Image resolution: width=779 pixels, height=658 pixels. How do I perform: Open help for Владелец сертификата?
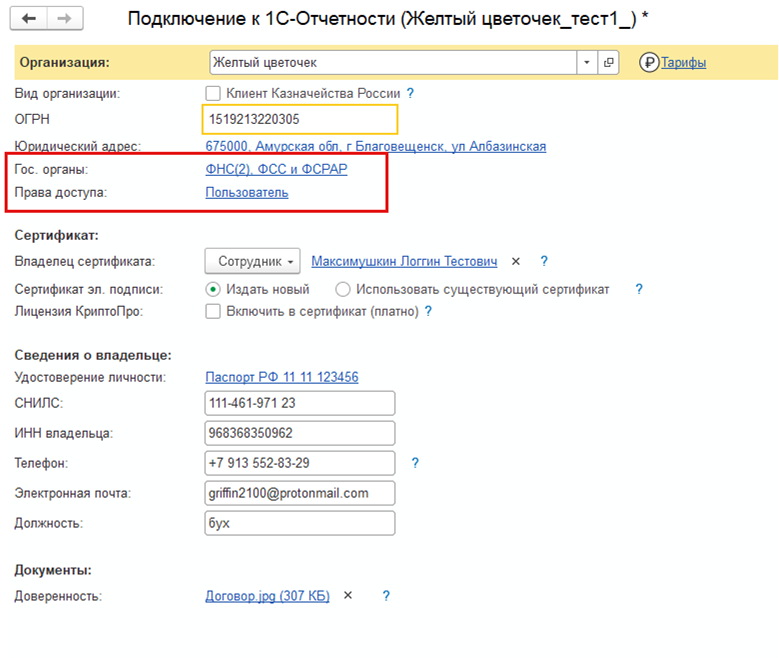pyautogui.click(x=544, y=261)
